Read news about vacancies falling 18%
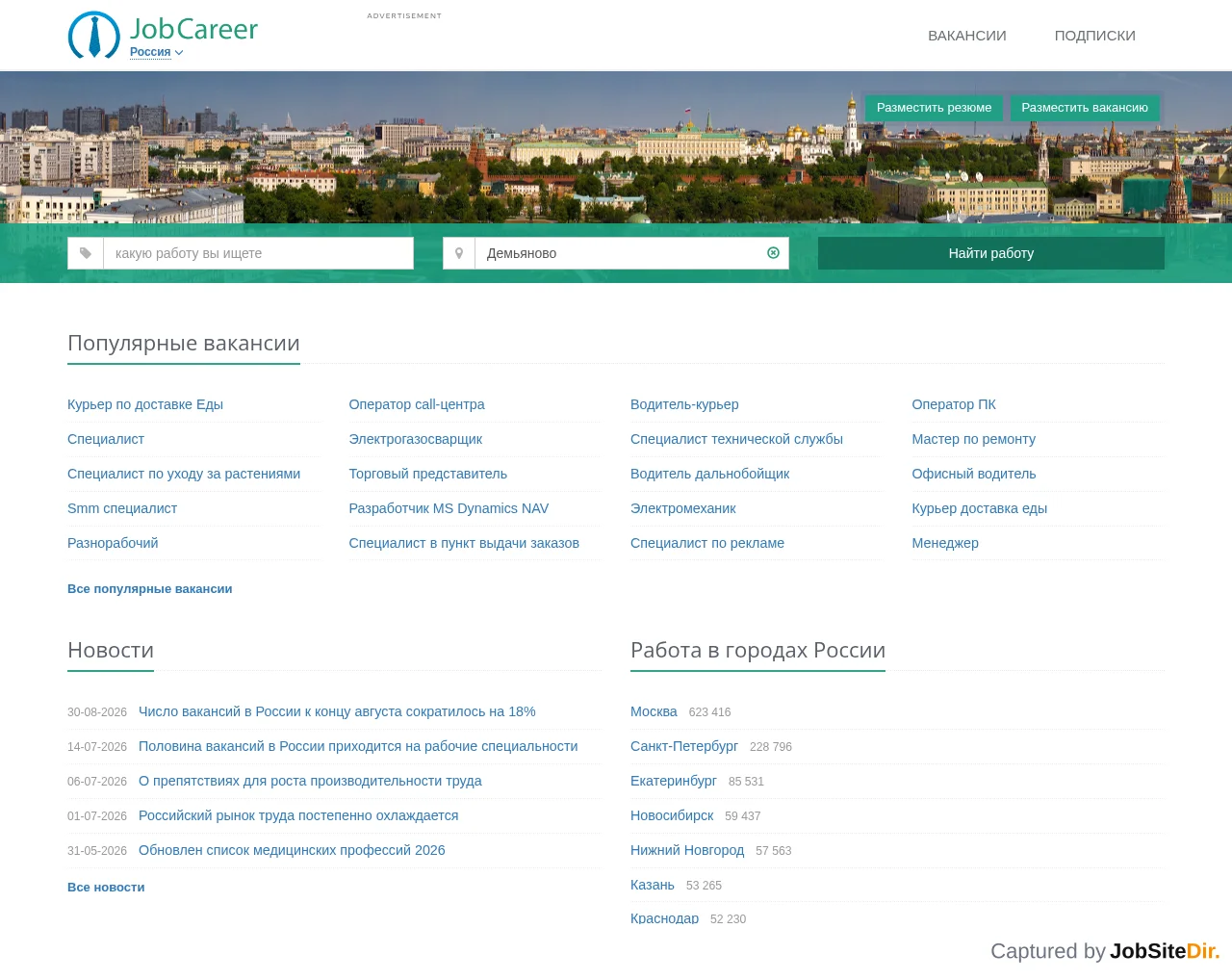This screenshot has height=980, width=1232. pos(337,711)
